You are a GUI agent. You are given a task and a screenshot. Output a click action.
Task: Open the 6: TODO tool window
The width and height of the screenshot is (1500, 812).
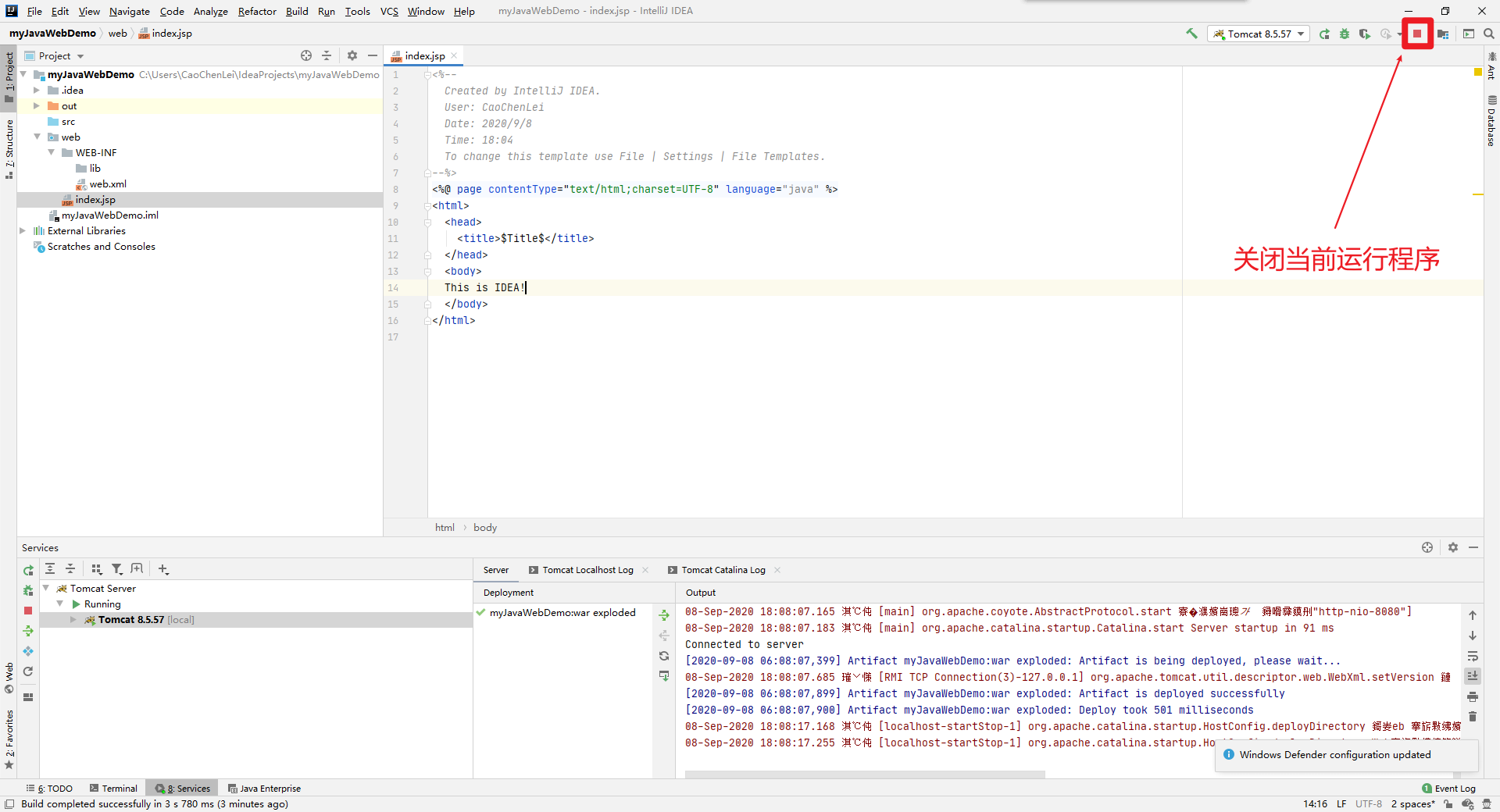(x=49, y=788)
